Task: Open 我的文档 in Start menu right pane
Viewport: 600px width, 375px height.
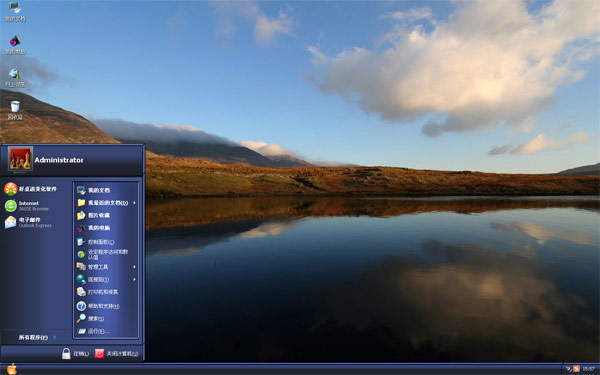Action: (x=93, y=190)
